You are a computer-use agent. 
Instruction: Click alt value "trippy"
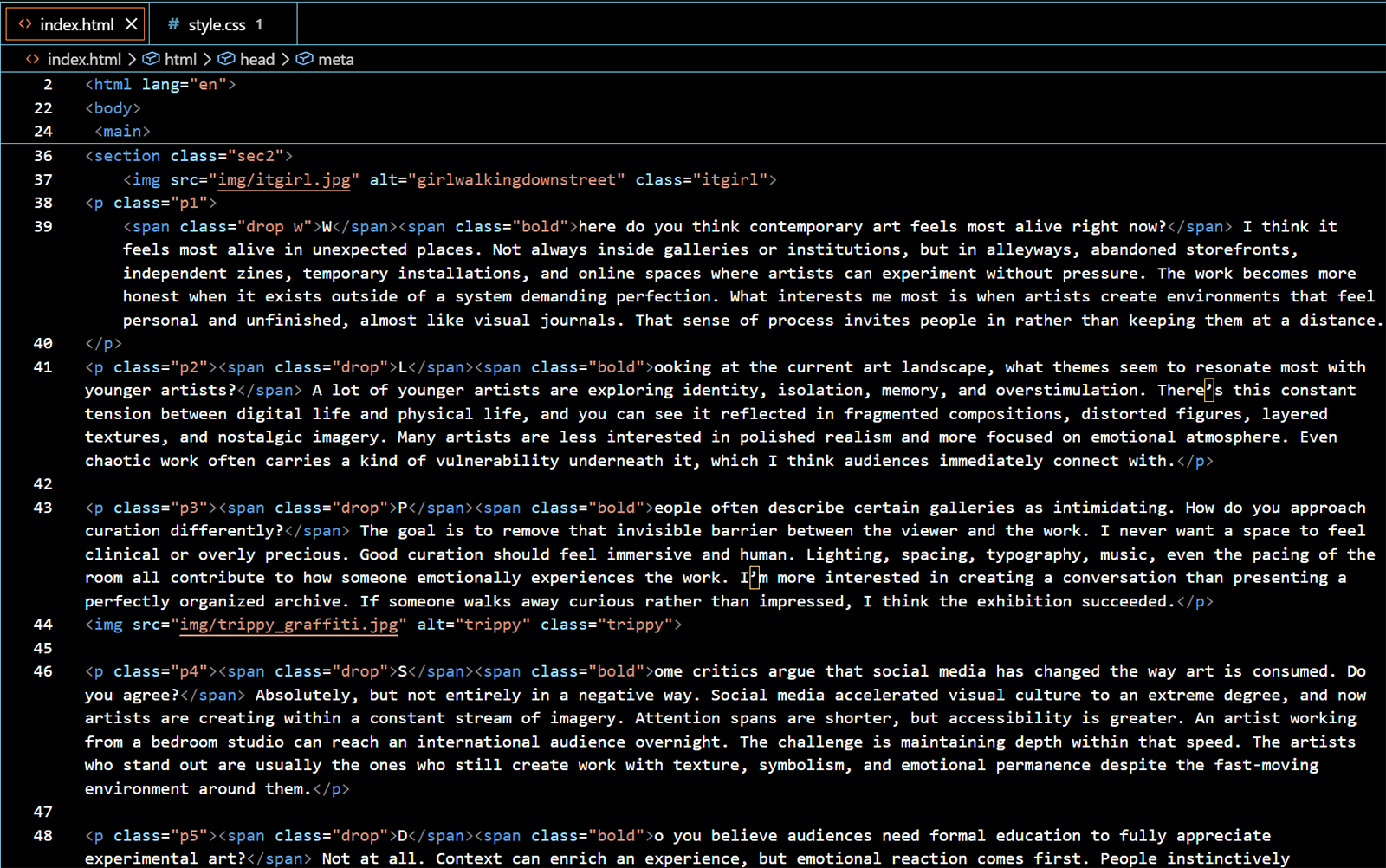(494, 625)
